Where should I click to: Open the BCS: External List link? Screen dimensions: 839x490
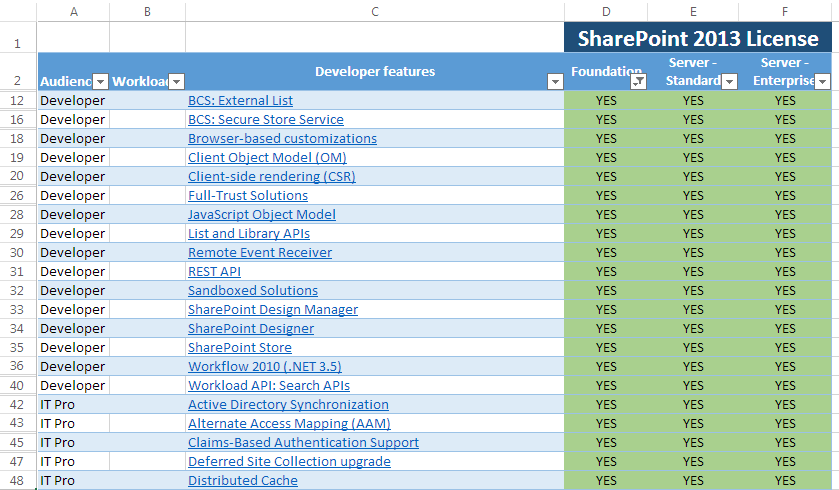pos(240,100)
